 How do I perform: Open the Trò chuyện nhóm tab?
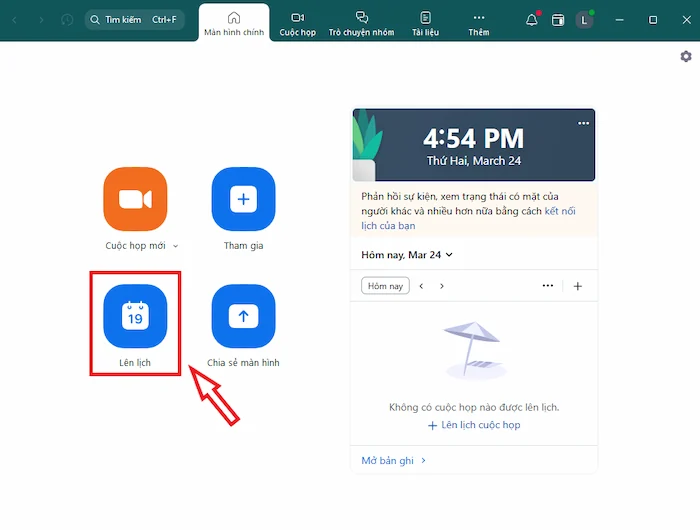point(361,24)
